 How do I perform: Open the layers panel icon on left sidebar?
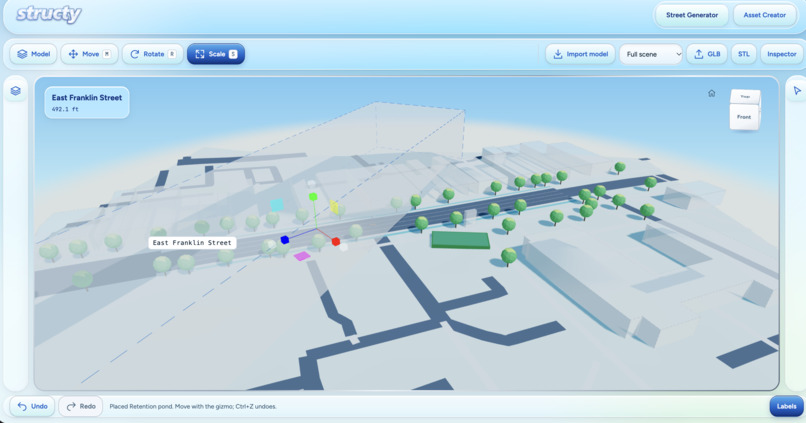click(x=15, y=91)
